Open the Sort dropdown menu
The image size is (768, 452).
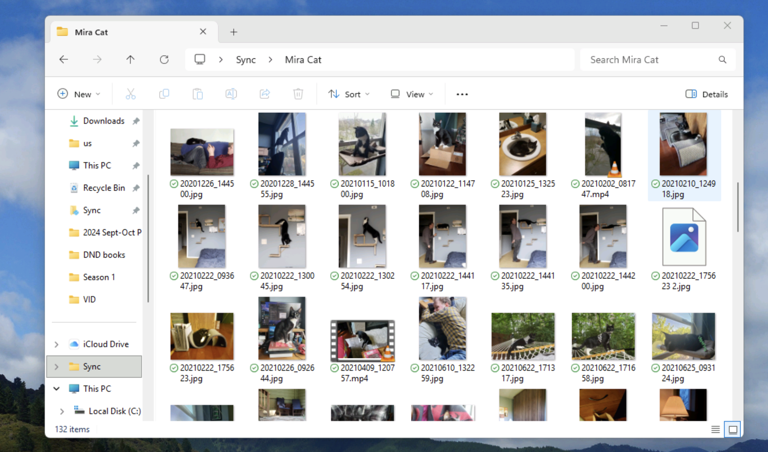point(349,94)
